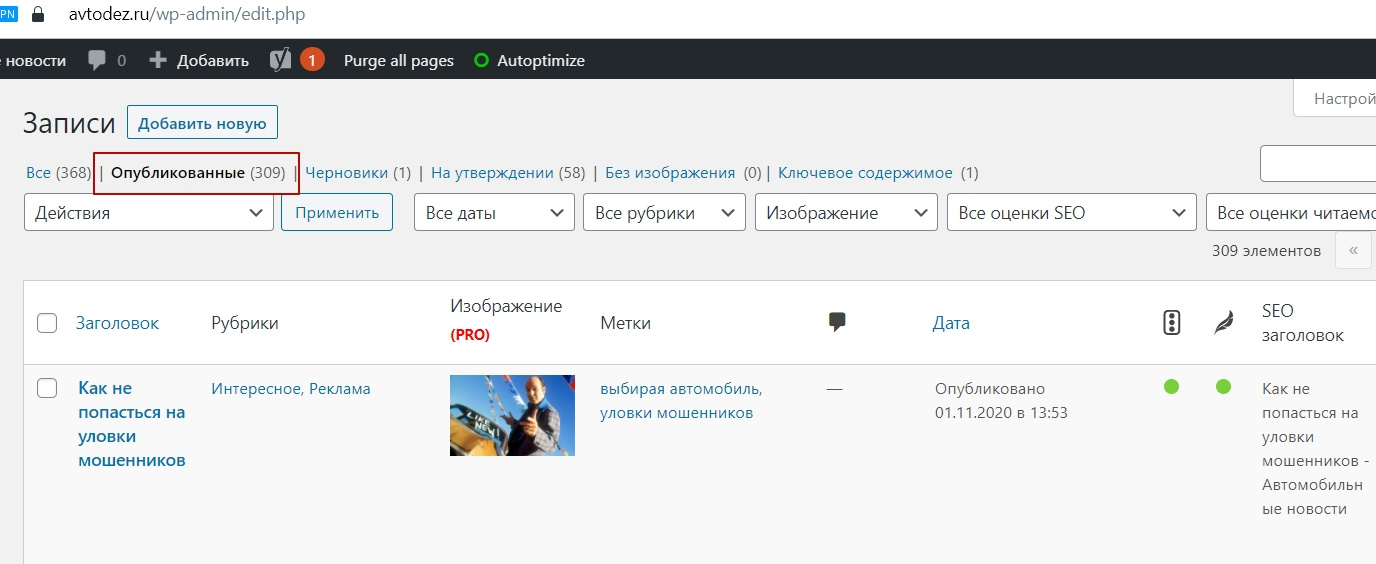
Task: Filter by tag выбирая автомобиль
Action: [681, 388]
